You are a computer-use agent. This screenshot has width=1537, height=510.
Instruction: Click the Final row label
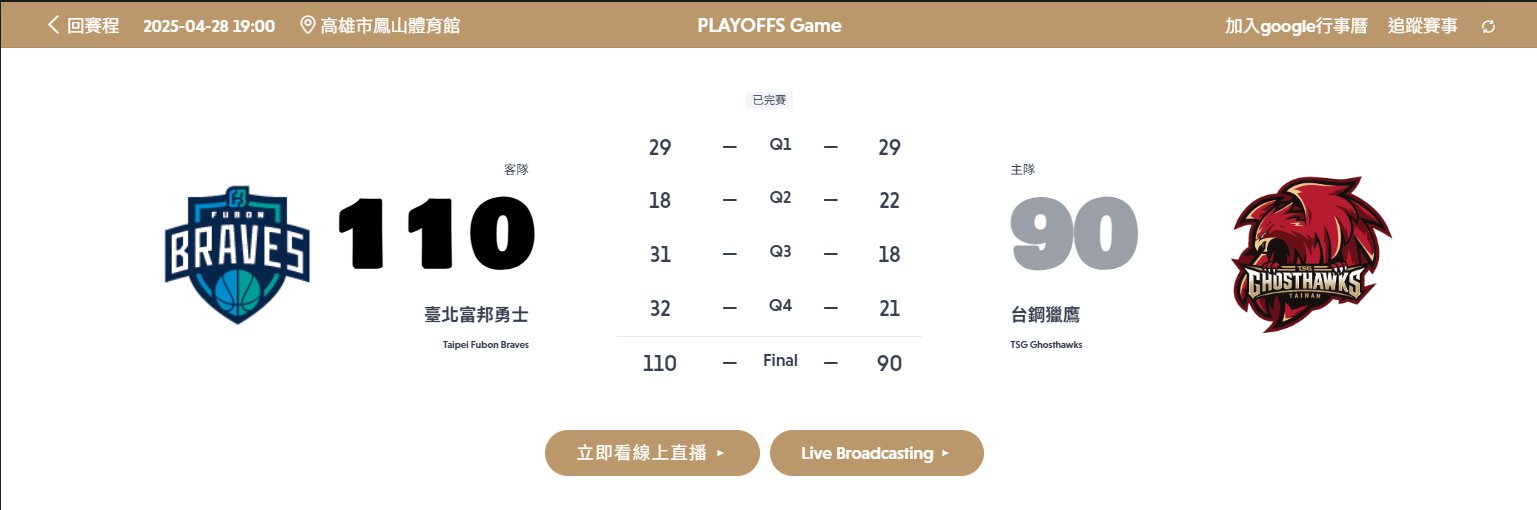tap(780, 360)
